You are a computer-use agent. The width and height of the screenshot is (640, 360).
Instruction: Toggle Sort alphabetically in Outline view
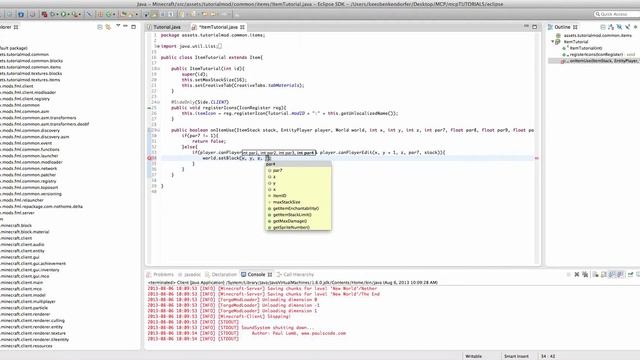click(611, 27)
